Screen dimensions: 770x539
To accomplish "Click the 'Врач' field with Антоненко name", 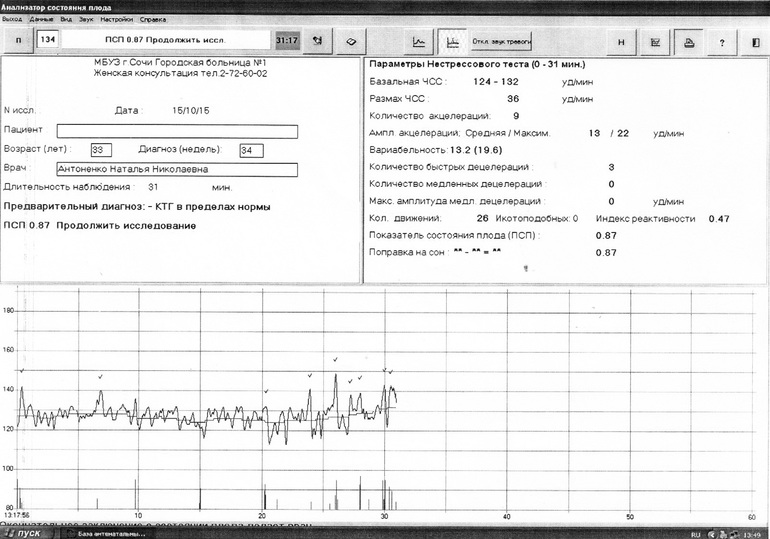I will coord(177,169).
